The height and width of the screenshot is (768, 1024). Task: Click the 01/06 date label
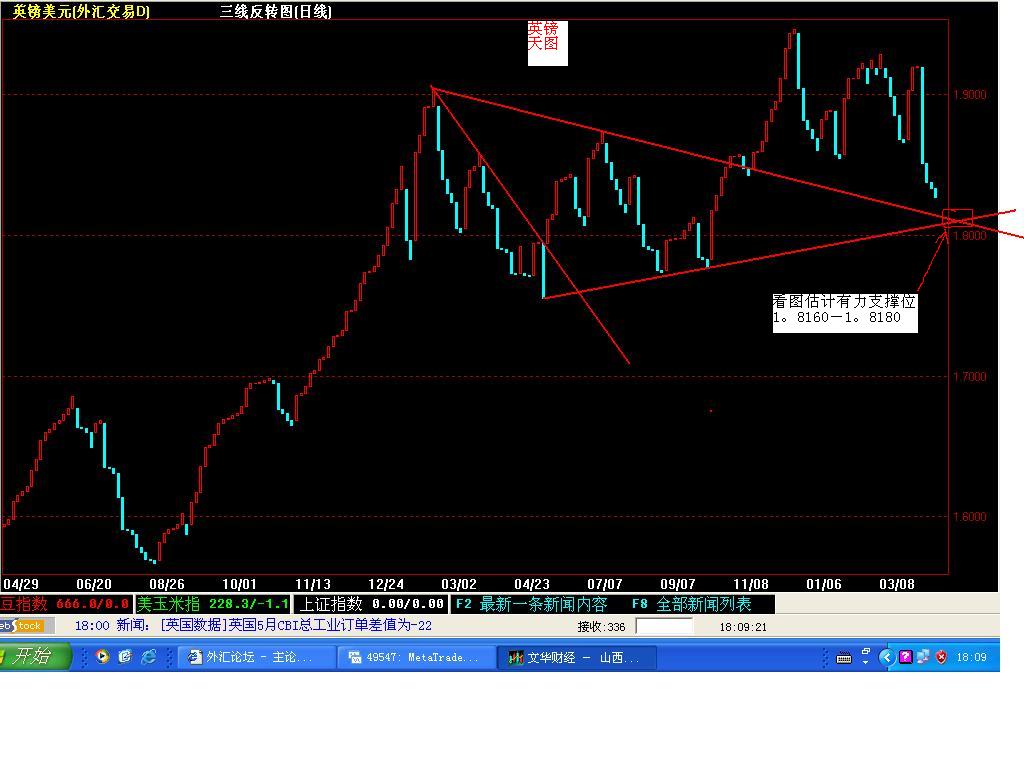pos(824,584)
